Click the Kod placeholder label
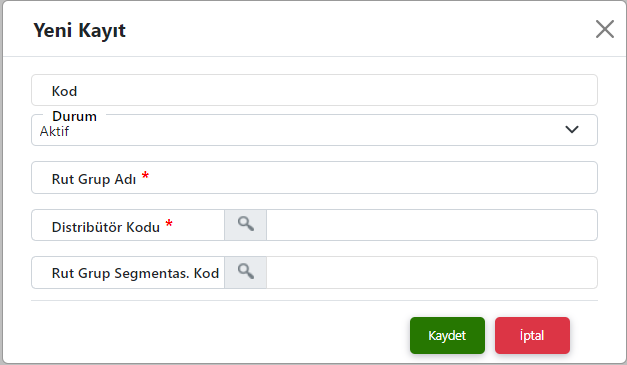Image resolution: width=627 pixels, height=365 pixels. [x=64, y=91]
